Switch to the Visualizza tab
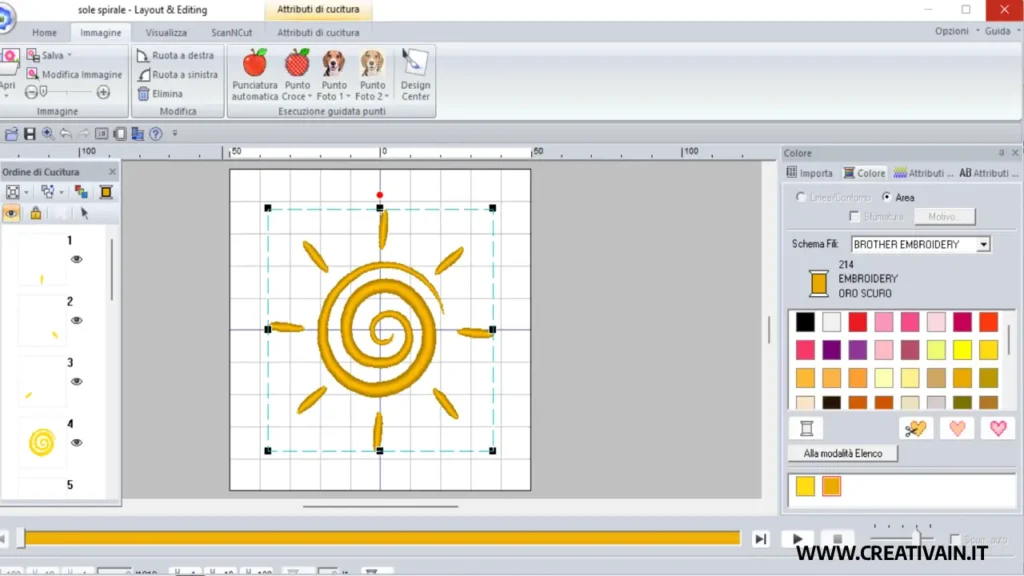The image size is (1024, 576). click(x=166, y=32)
